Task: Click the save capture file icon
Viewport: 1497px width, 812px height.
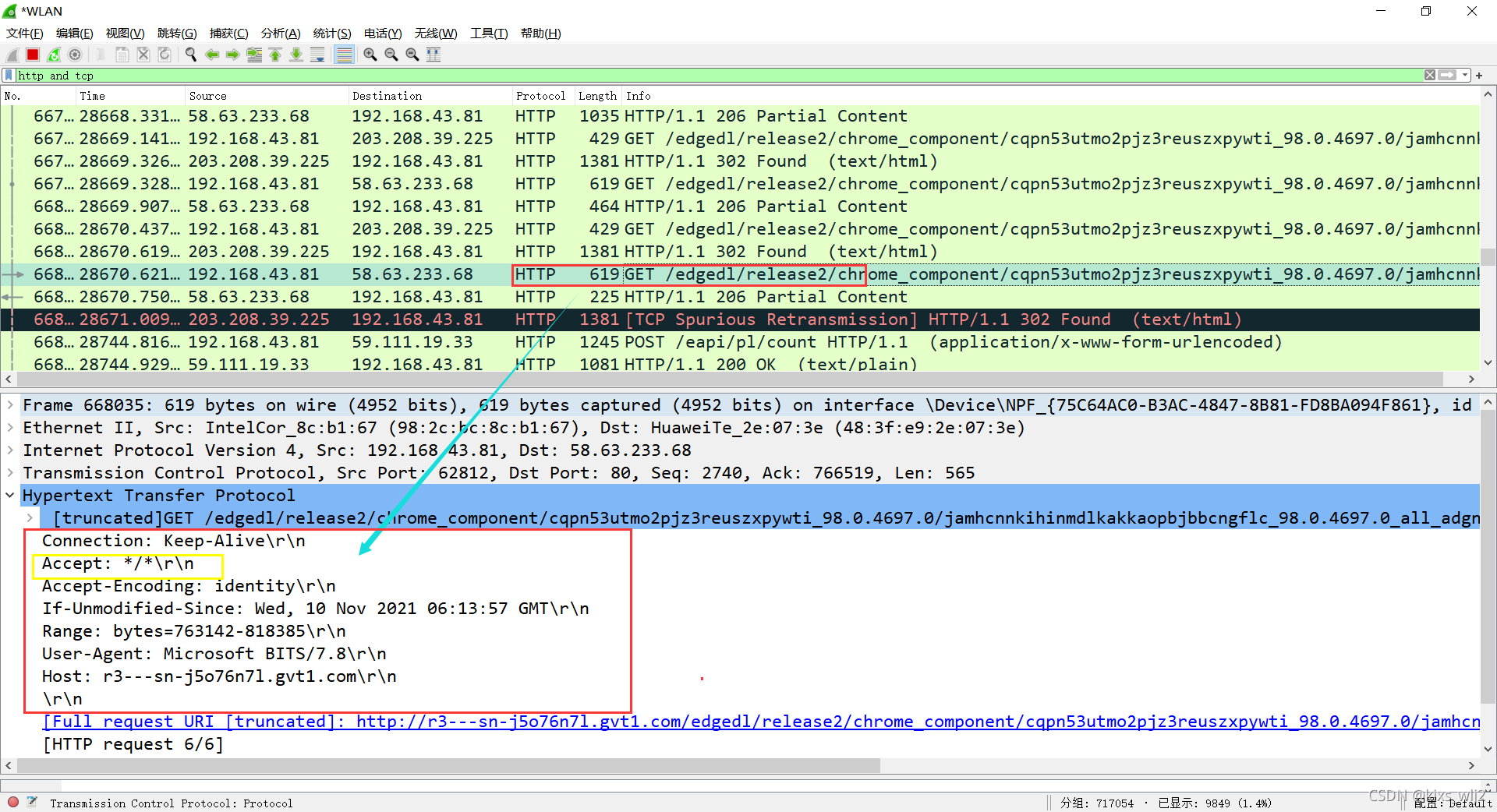Action: 122,55
